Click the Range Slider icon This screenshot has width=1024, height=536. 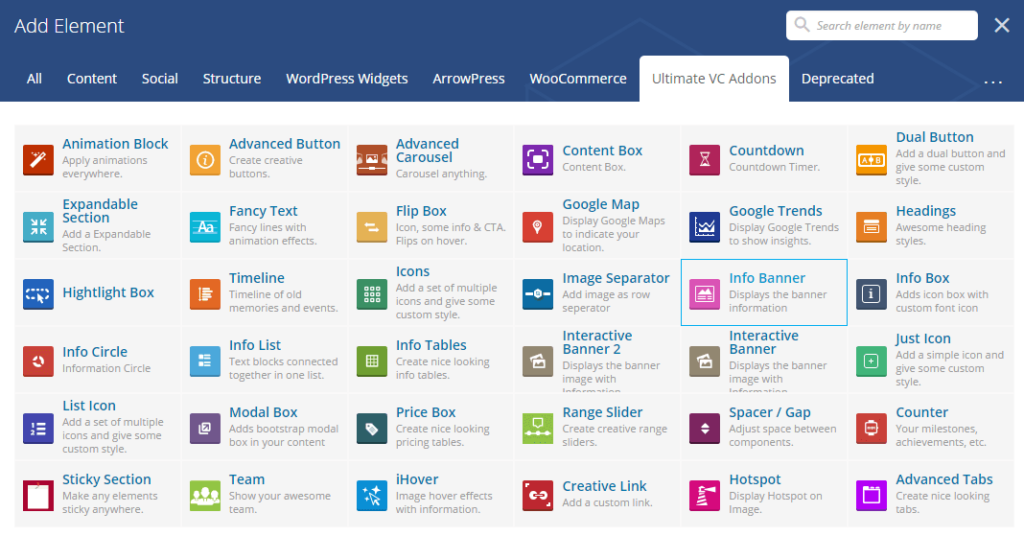tap(538, 428)
